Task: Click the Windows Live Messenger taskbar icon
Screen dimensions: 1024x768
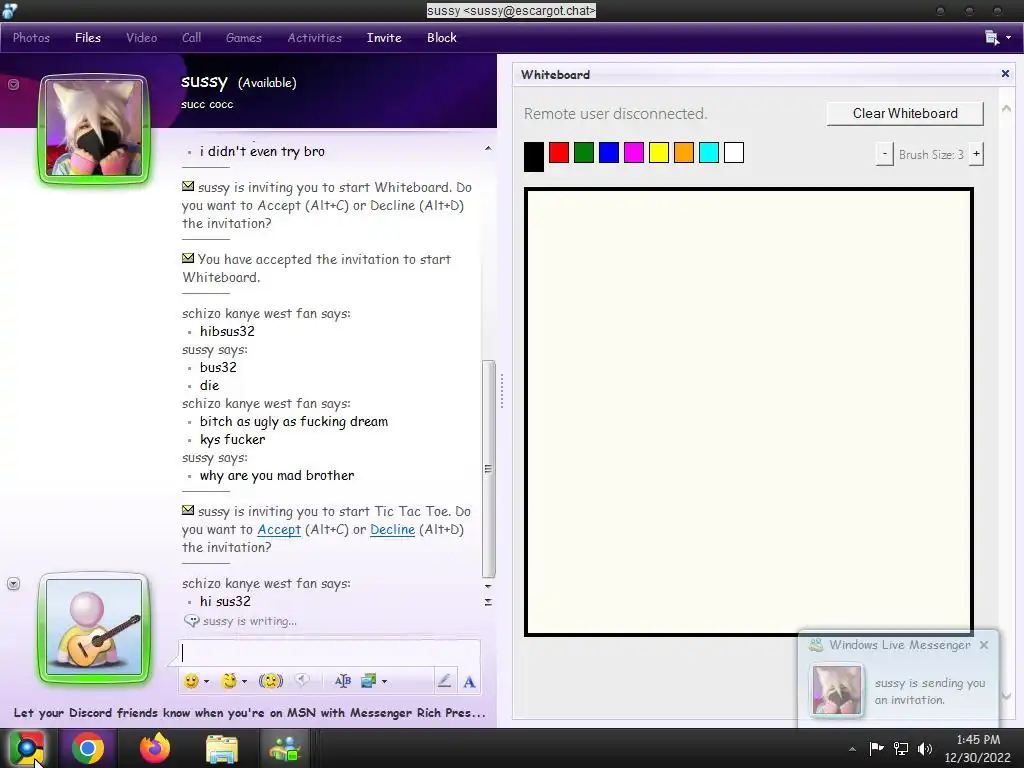Action: tap(285, 748)
